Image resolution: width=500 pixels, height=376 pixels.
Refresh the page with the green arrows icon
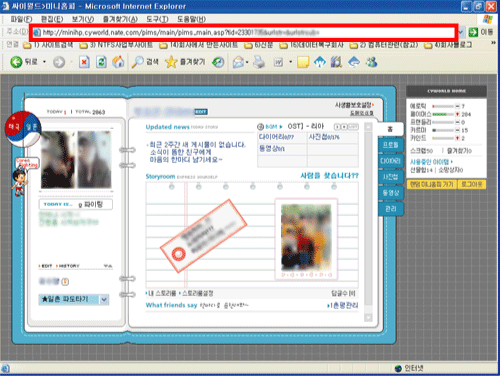[x=101, y=62]
